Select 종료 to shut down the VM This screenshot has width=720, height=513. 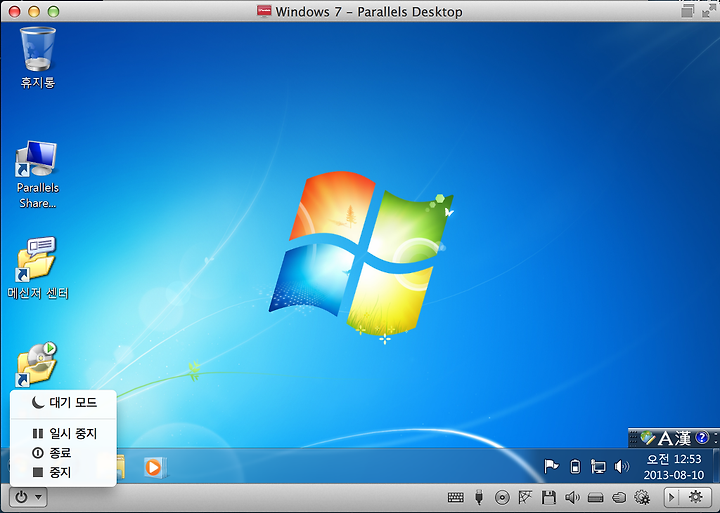click(x=63, y=453)
